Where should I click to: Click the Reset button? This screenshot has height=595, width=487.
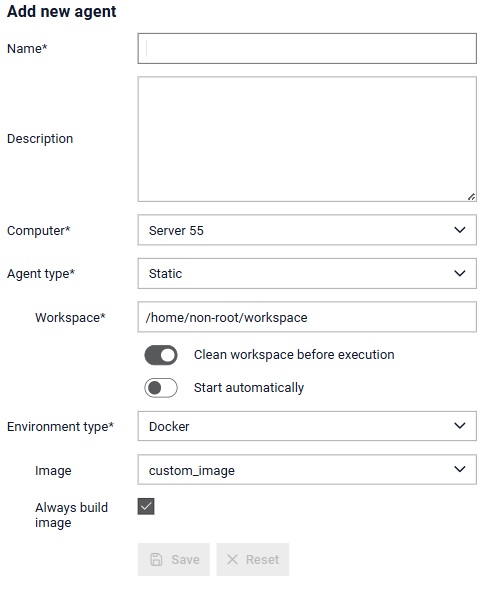pos(253,559)
